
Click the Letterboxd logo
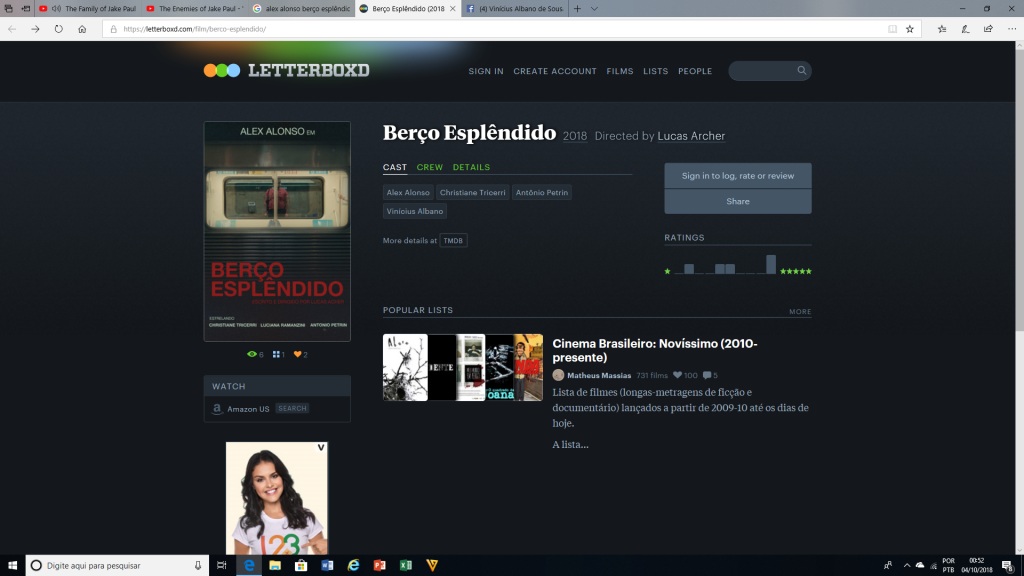(x=286, y=70)
